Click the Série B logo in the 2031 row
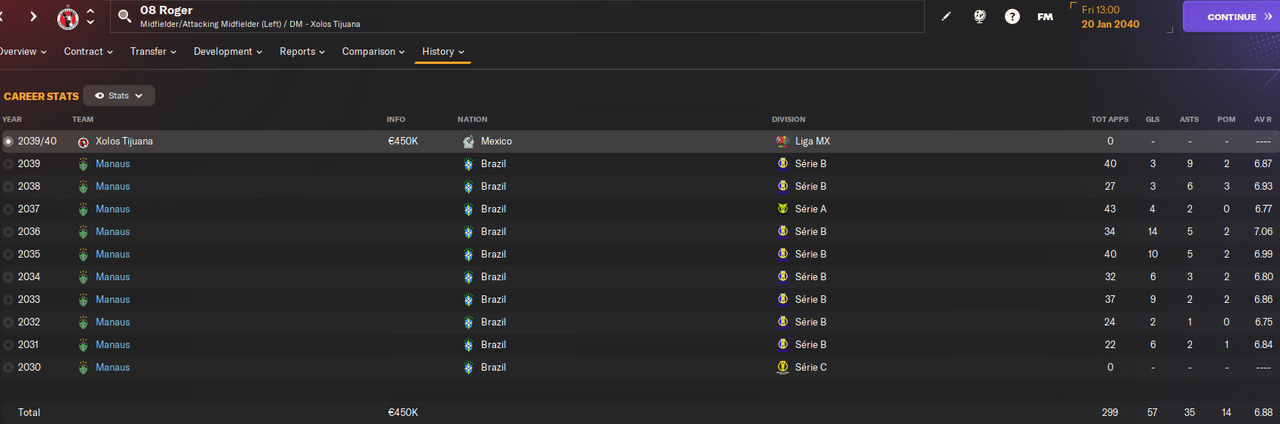This screenshot has height=424, width=1280. click(782, 345)
